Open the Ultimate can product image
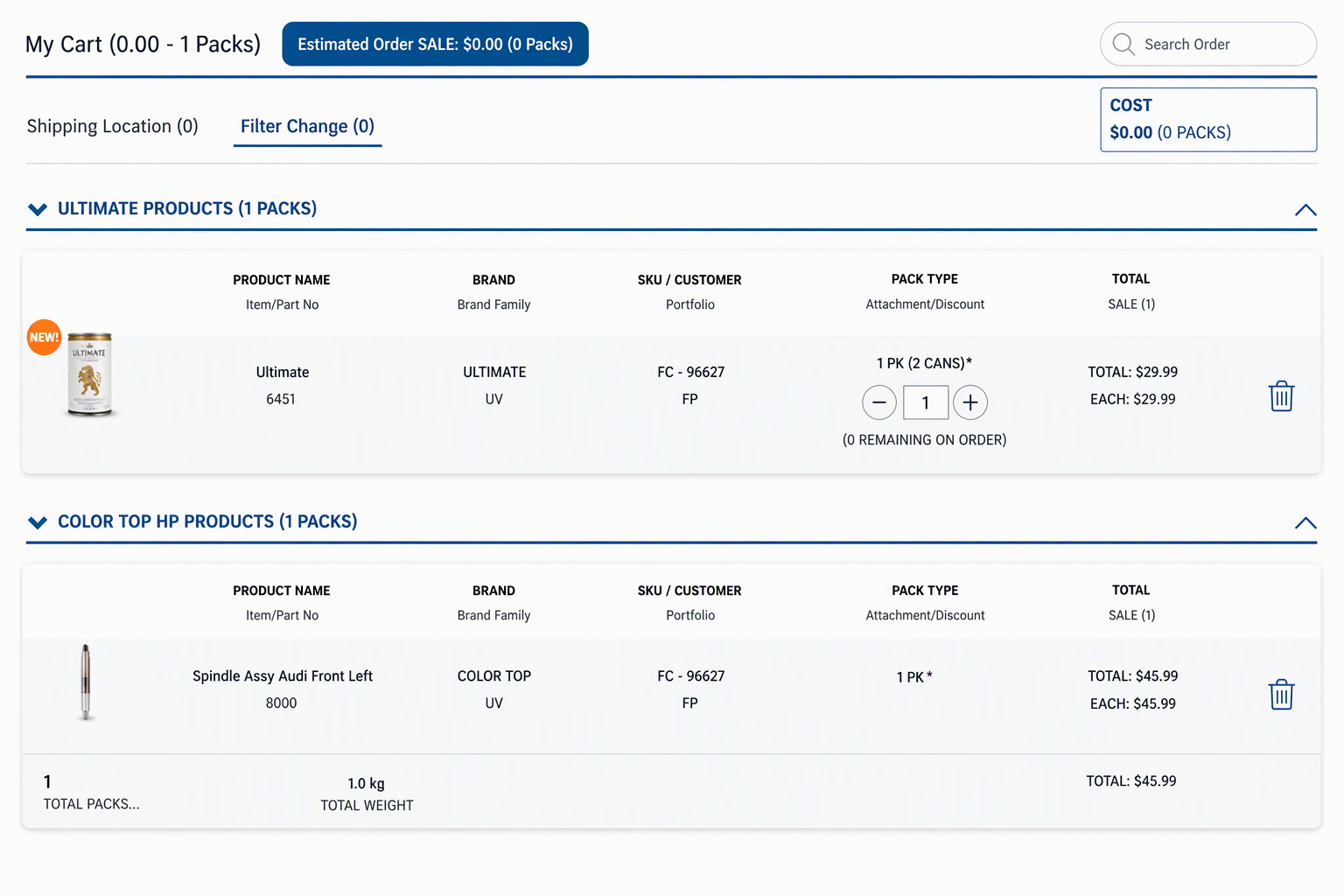 (x=89, y=374)
